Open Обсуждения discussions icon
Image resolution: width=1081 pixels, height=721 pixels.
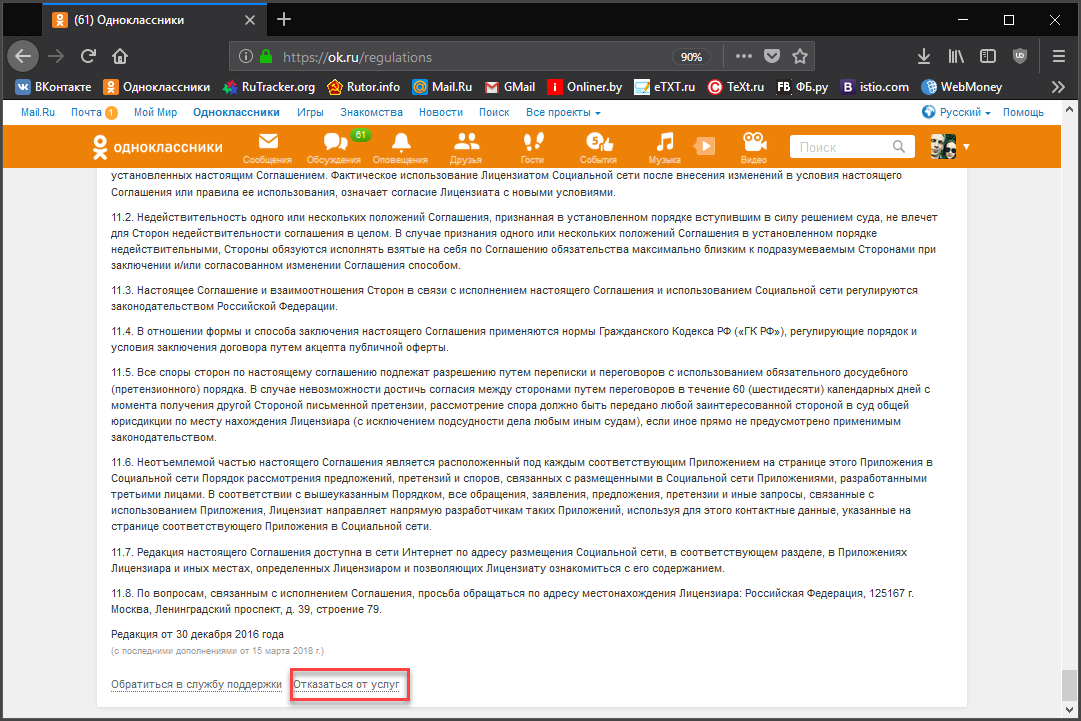[334, 145]
